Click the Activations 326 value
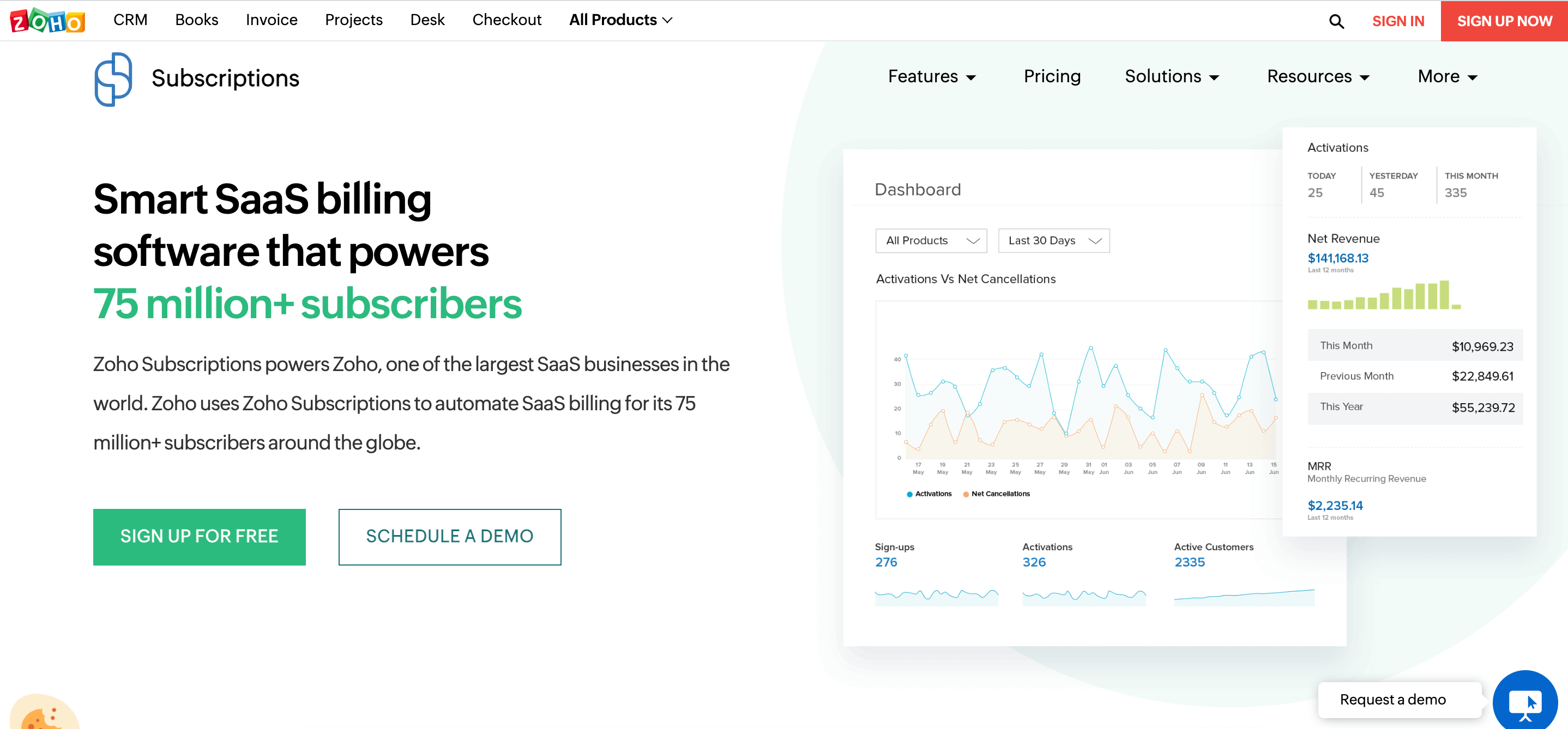This screenshot has height=729, width=1568. point(1034,562)
